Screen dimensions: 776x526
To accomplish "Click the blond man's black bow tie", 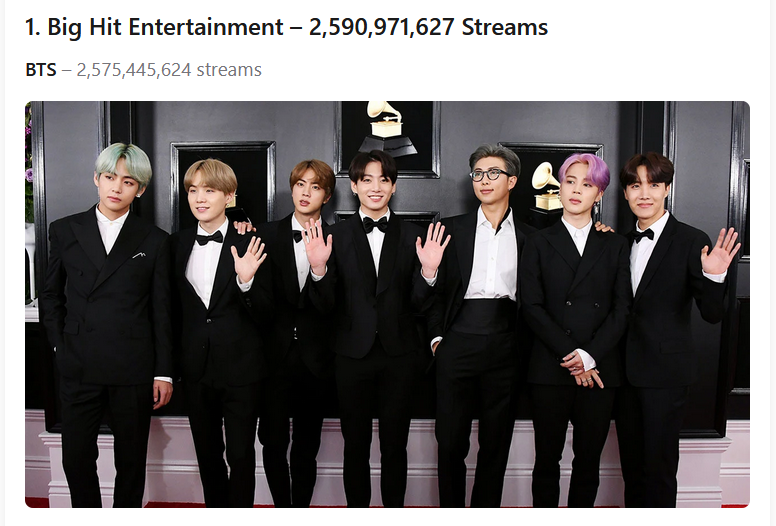I will point(209,239).
